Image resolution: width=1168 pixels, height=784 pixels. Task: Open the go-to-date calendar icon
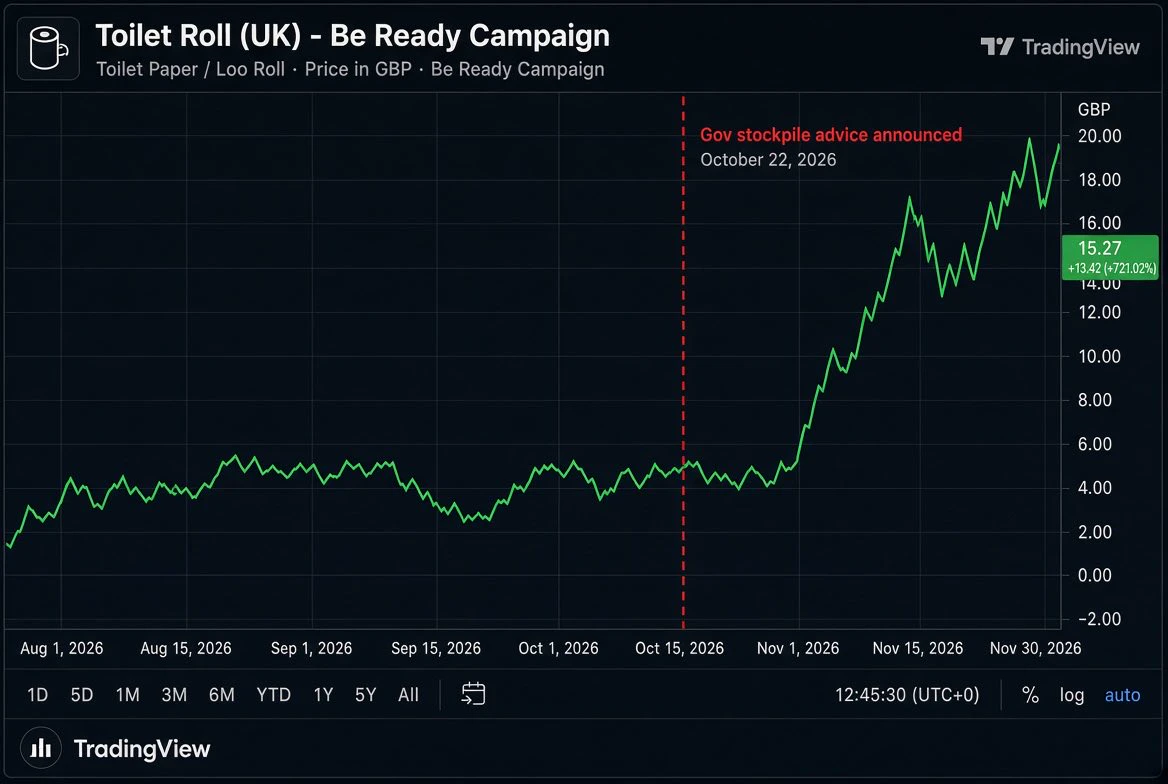point(473,694)
